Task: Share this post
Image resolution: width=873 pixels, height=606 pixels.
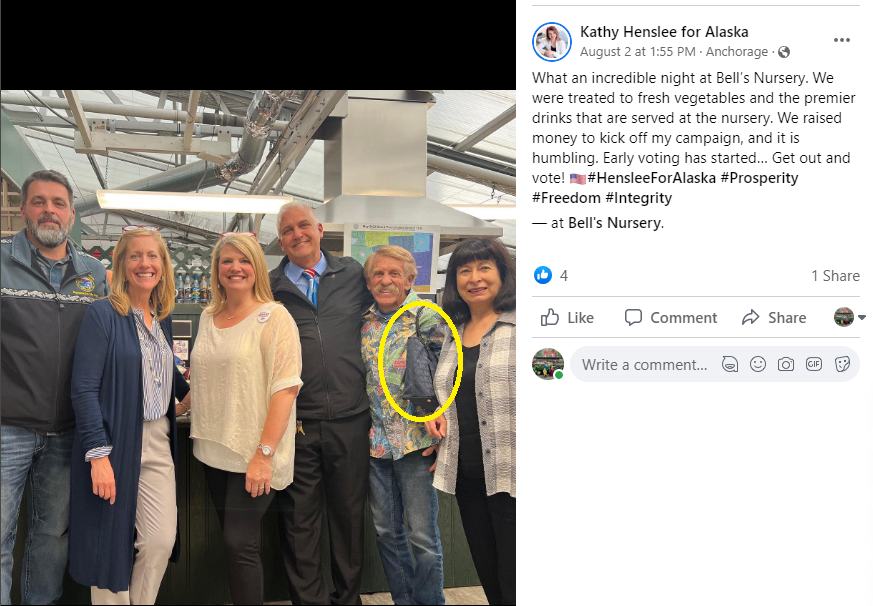Action: pos(774,317)
